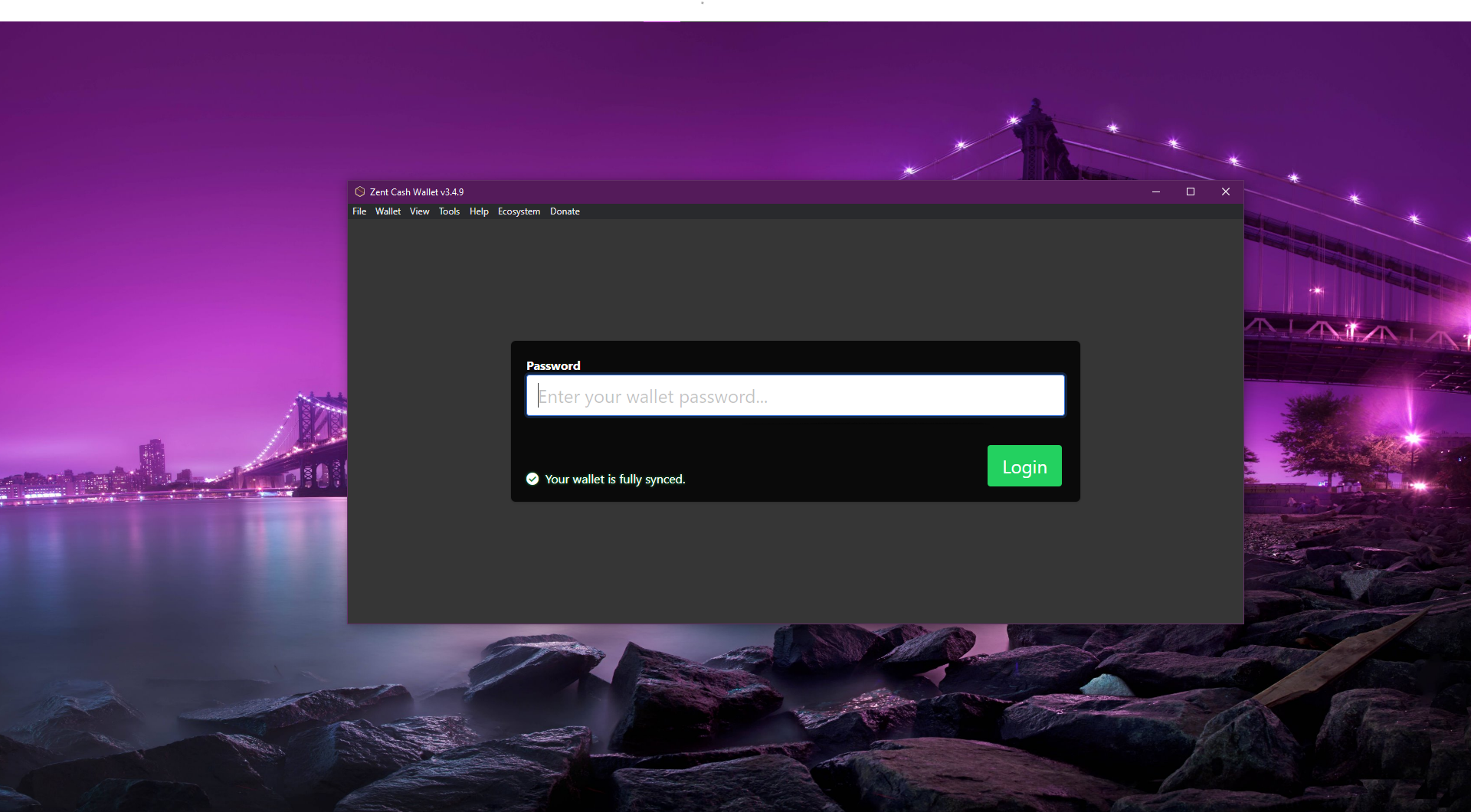Open the Ecosystem menu
The width and height of the screenshot is (1471, 812).
point(519,211)
